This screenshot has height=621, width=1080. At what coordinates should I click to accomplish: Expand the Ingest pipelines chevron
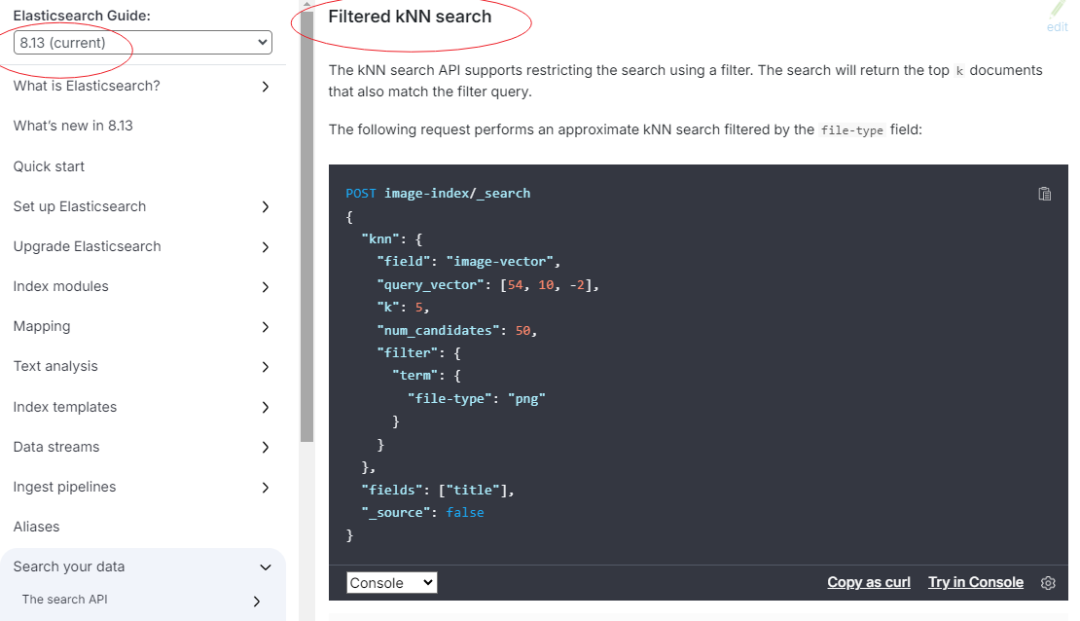point(265,487)
